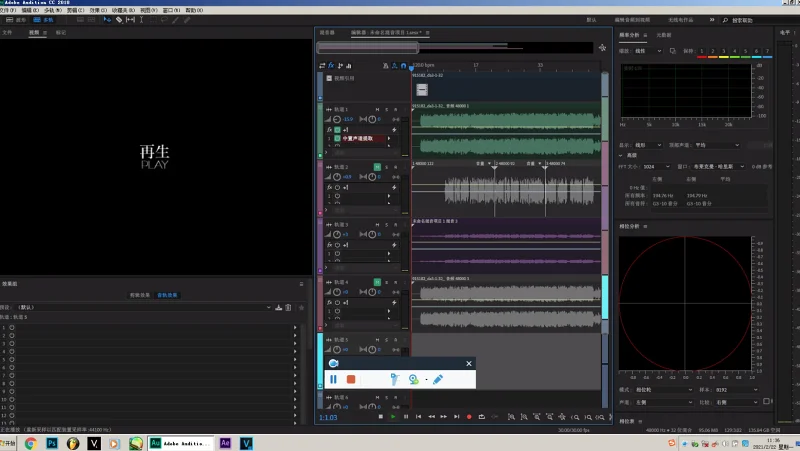Open Photoshop from the taskbar
The width and height of the screenshot is (800, 451).
[52, 443]
